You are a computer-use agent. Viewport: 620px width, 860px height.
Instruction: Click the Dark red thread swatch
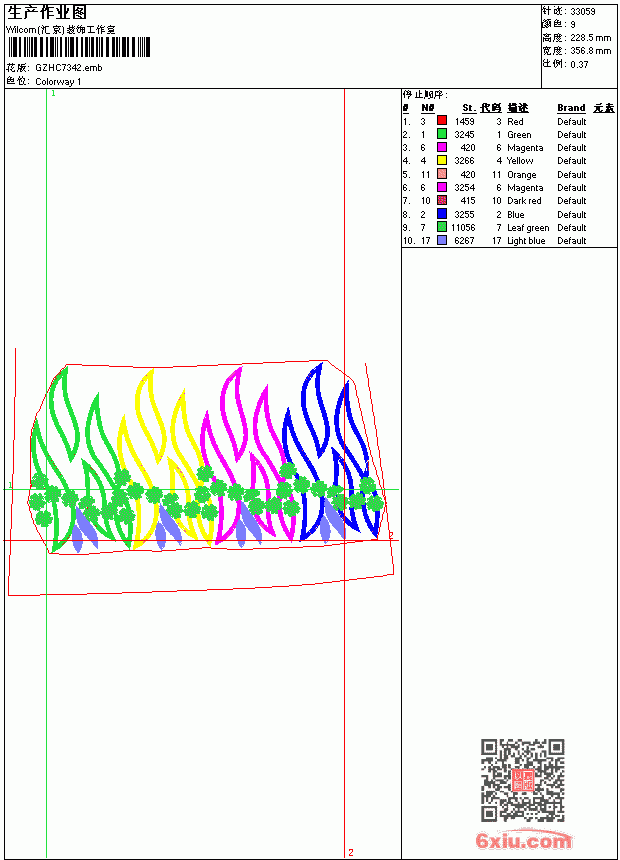(442, 201)
